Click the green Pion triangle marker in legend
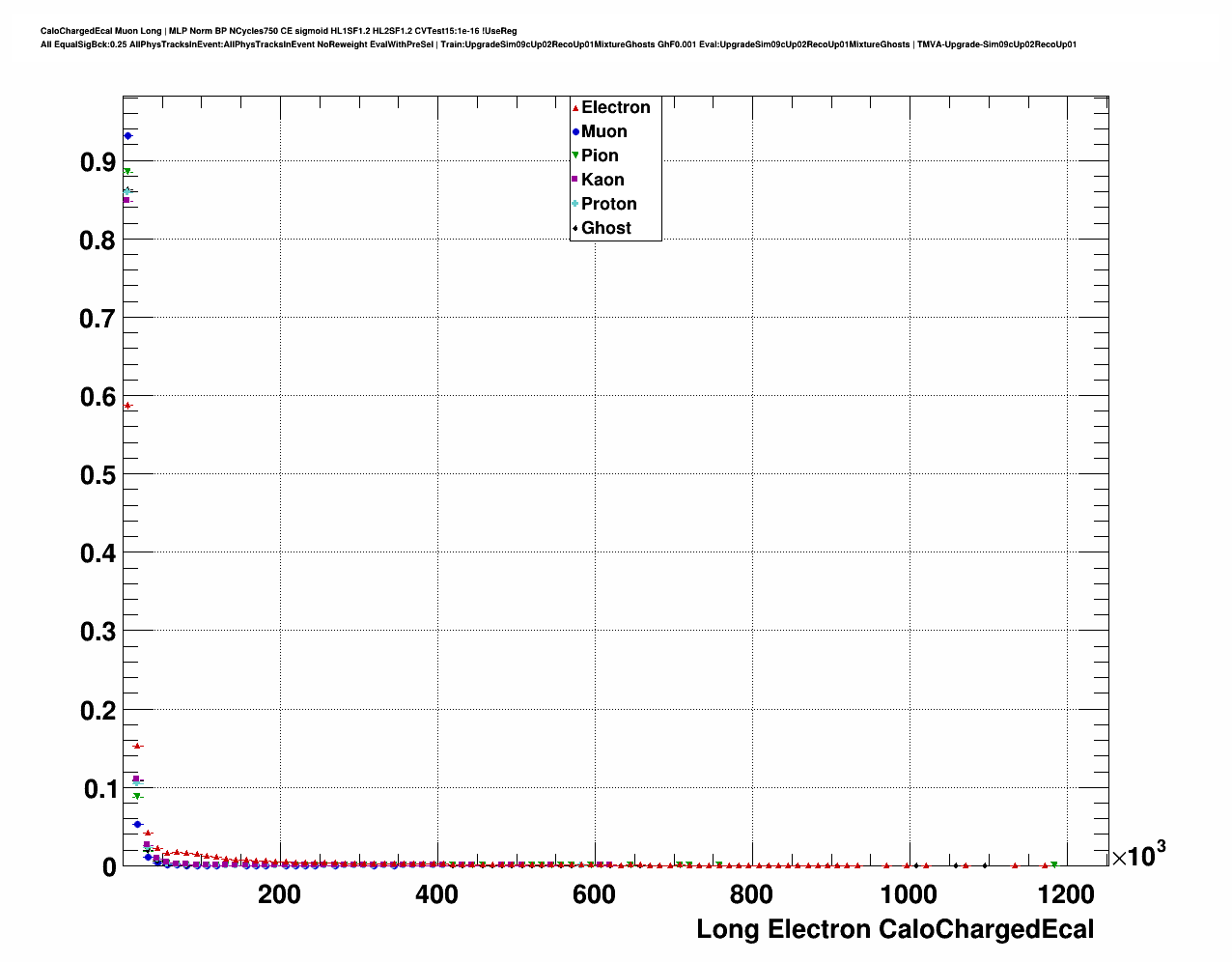The height and width of the screenshot is (962, 1232). click(575, 156)
